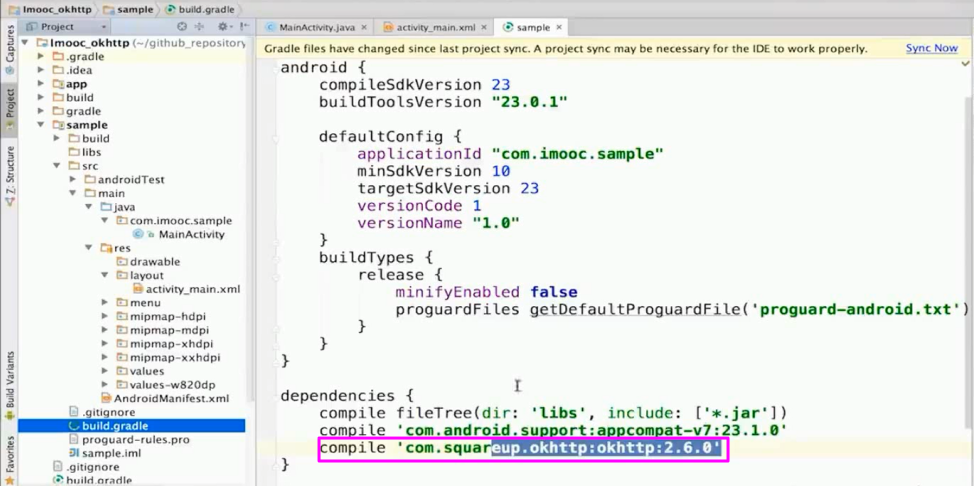This screenshot has width=974, height=486.
Task: Collapse the Imooc_okhttp root node
Action: pos(25,43)
